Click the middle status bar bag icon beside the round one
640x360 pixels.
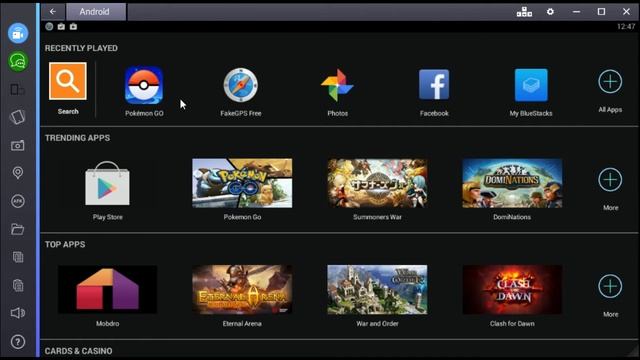pos(61,27)
